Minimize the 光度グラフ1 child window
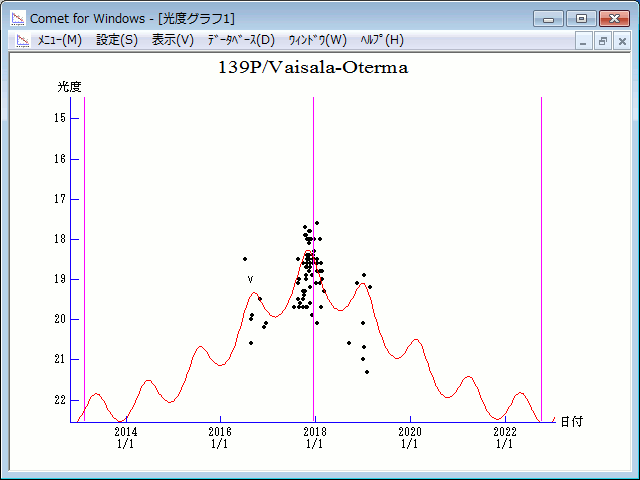This screenshot has width=640, height=480. click(x=583, y=41)
